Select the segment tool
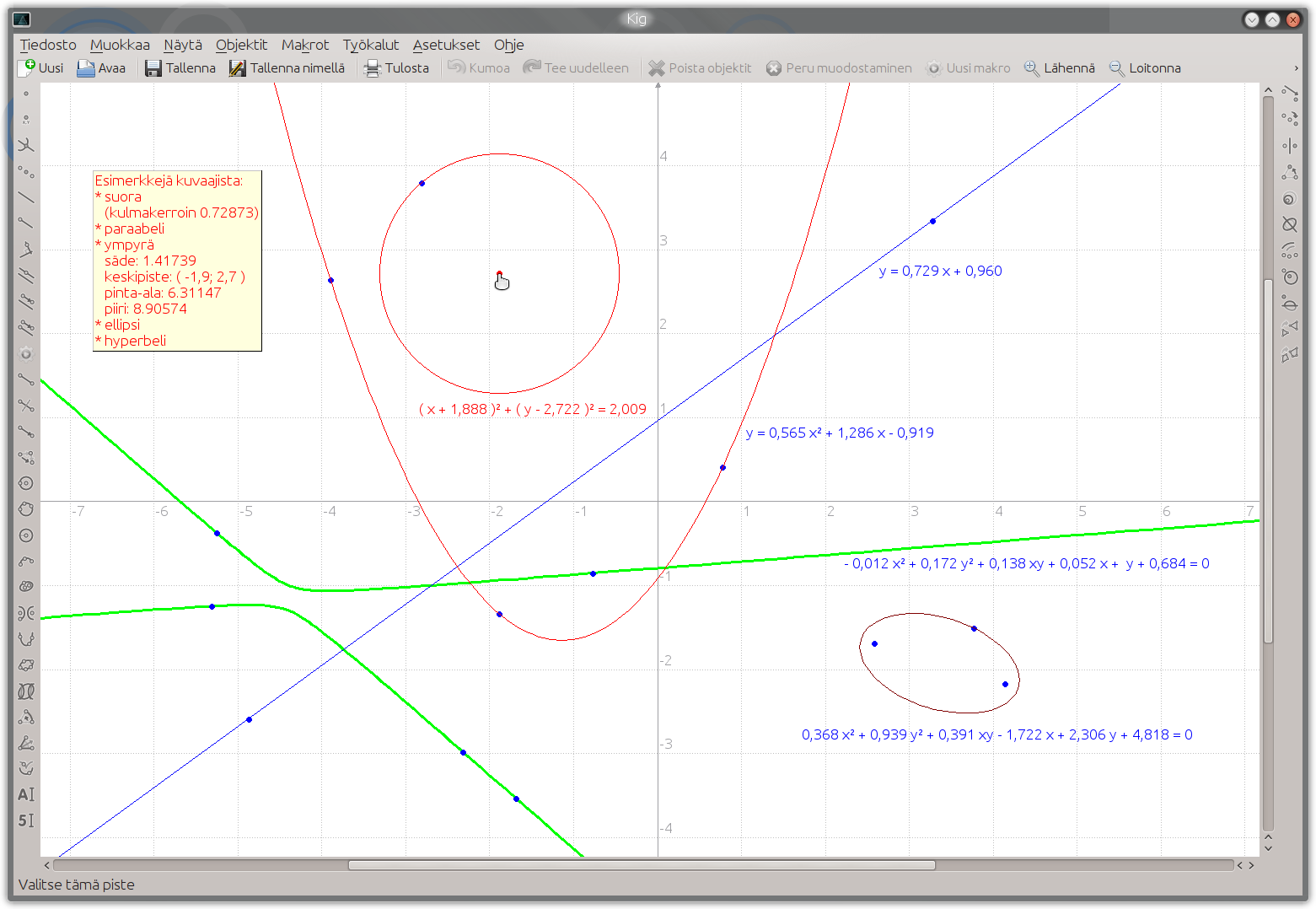The width and height of the screenshot is (1316, 909). [26, 379]
